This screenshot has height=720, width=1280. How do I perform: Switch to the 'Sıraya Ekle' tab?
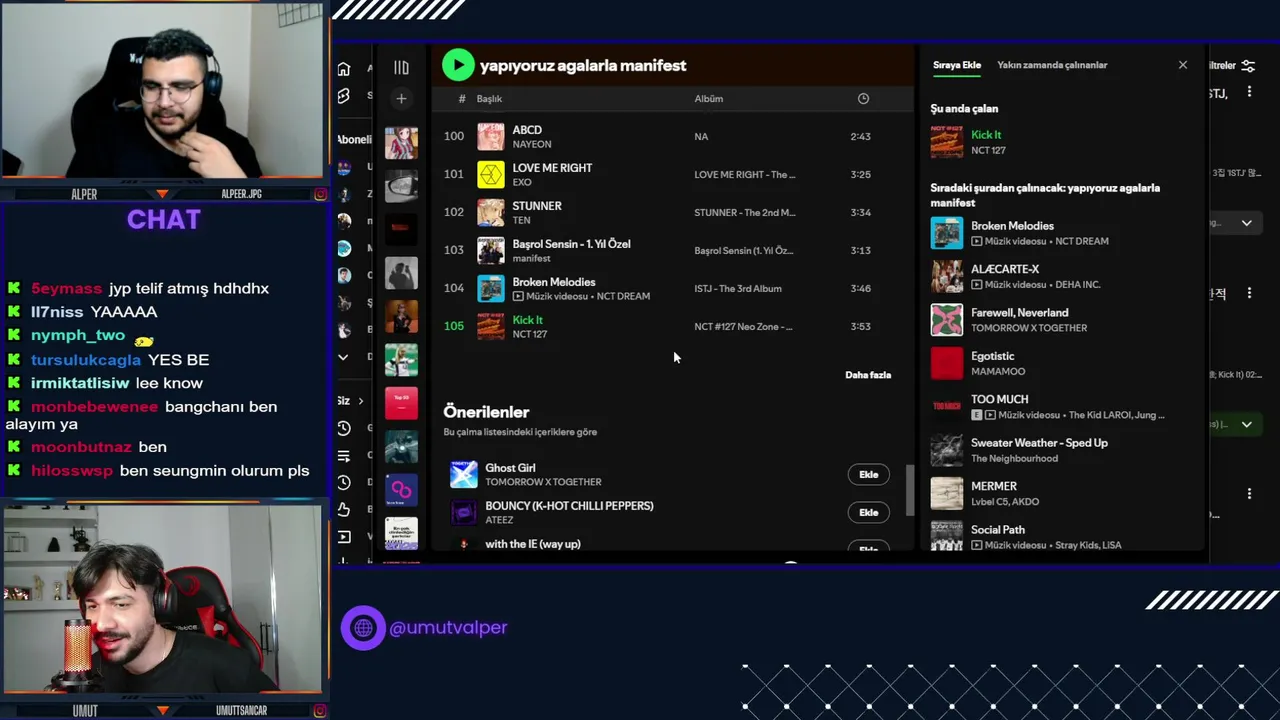(x=957, y=65)
